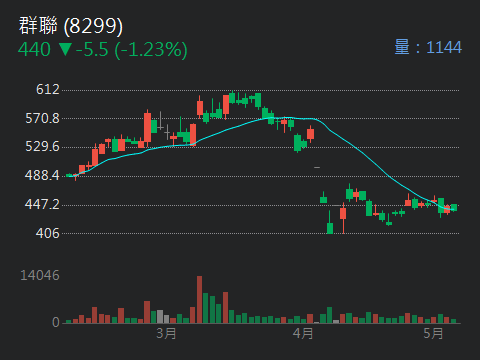Click the current price value 440

click(x=34, y=50)
